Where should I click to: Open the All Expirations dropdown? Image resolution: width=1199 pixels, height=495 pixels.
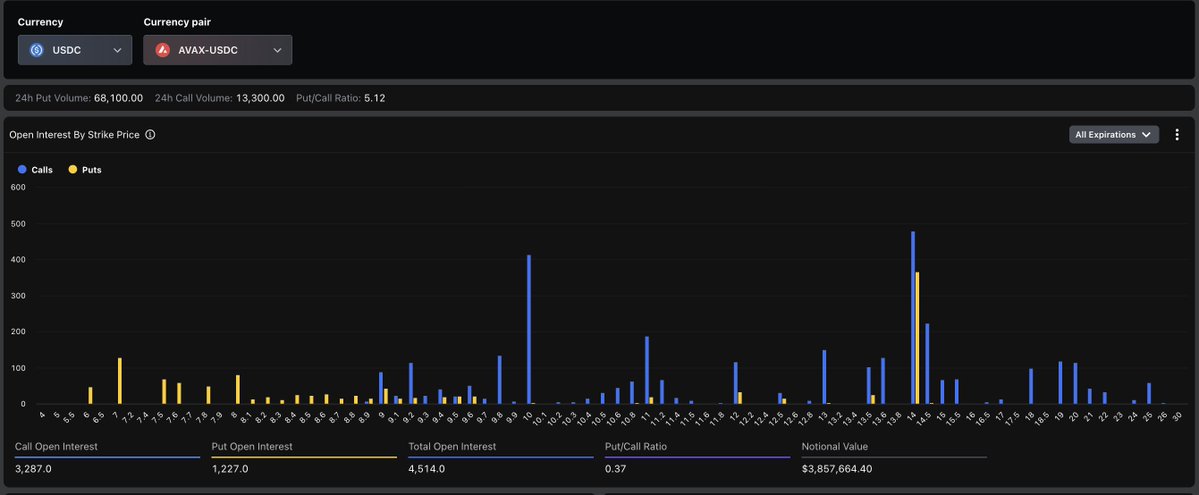(1113, 134)
